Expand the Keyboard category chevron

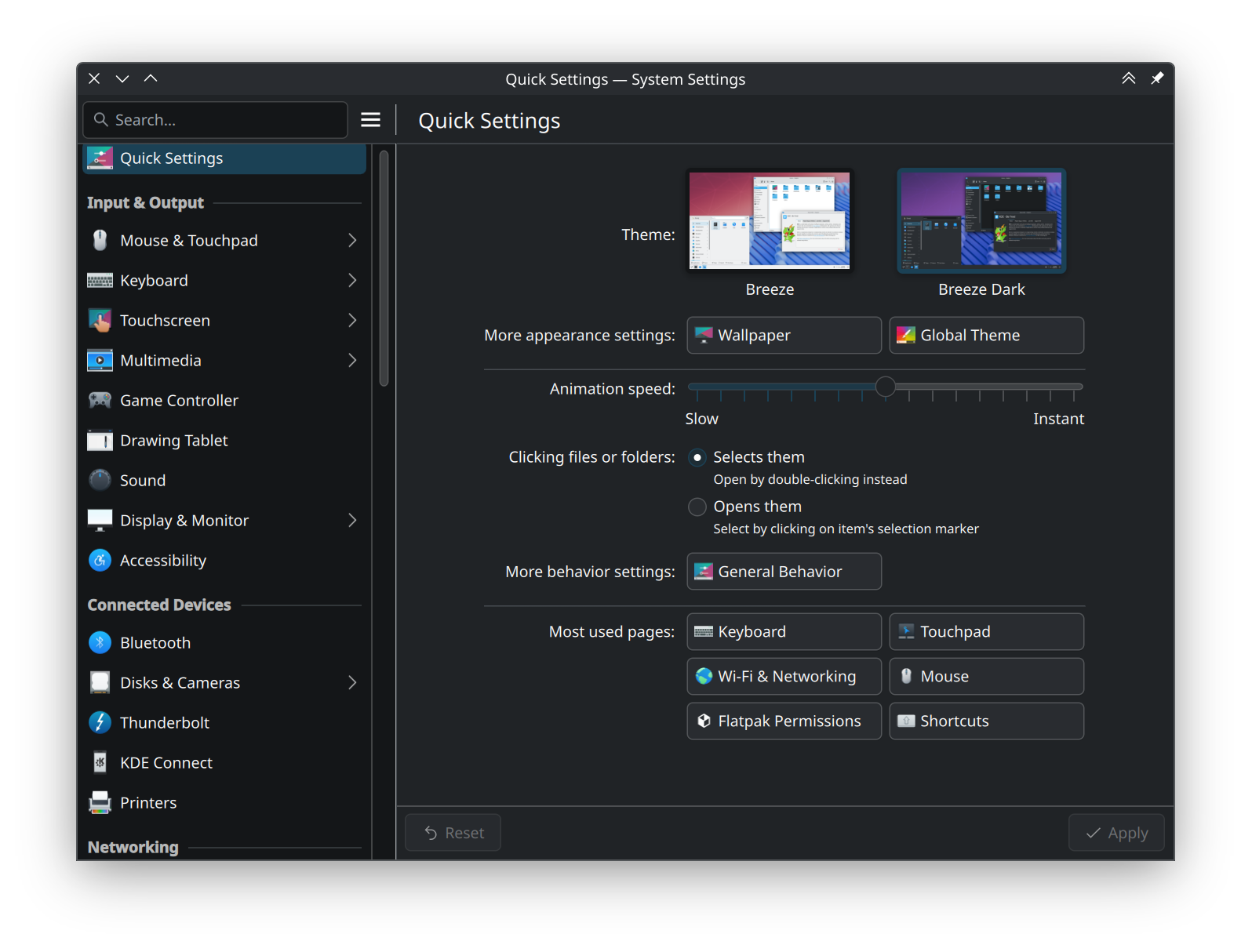[x=352, y=280]
